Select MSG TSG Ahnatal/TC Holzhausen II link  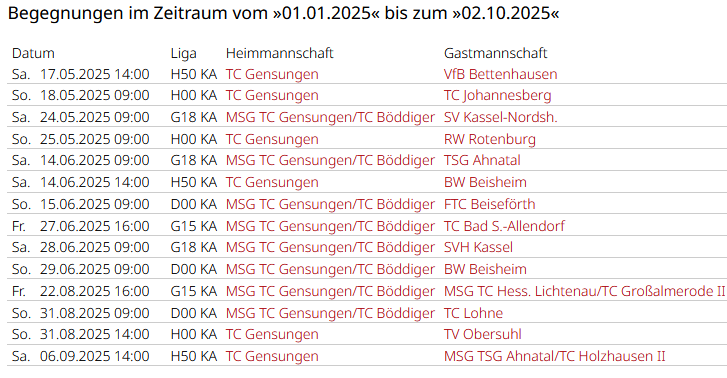555,356
